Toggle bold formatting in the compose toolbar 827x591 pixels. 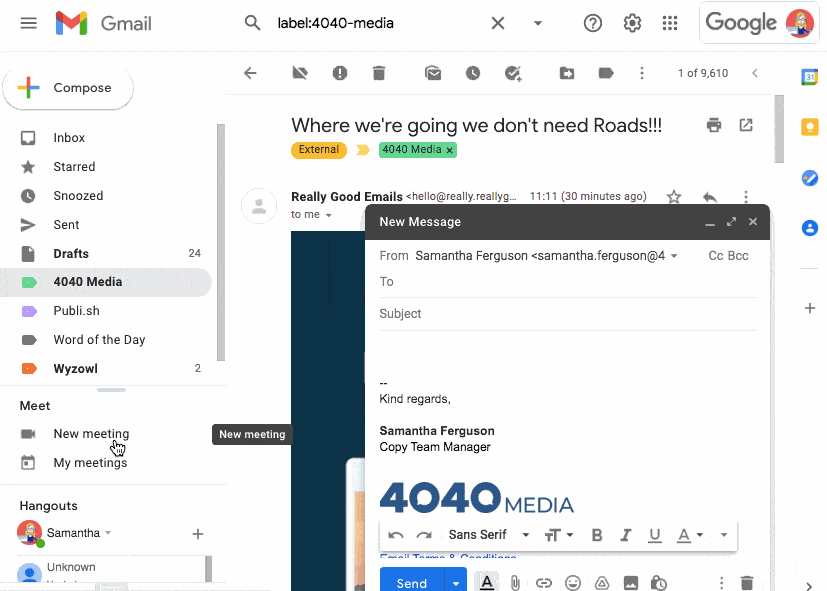[596, 534]
